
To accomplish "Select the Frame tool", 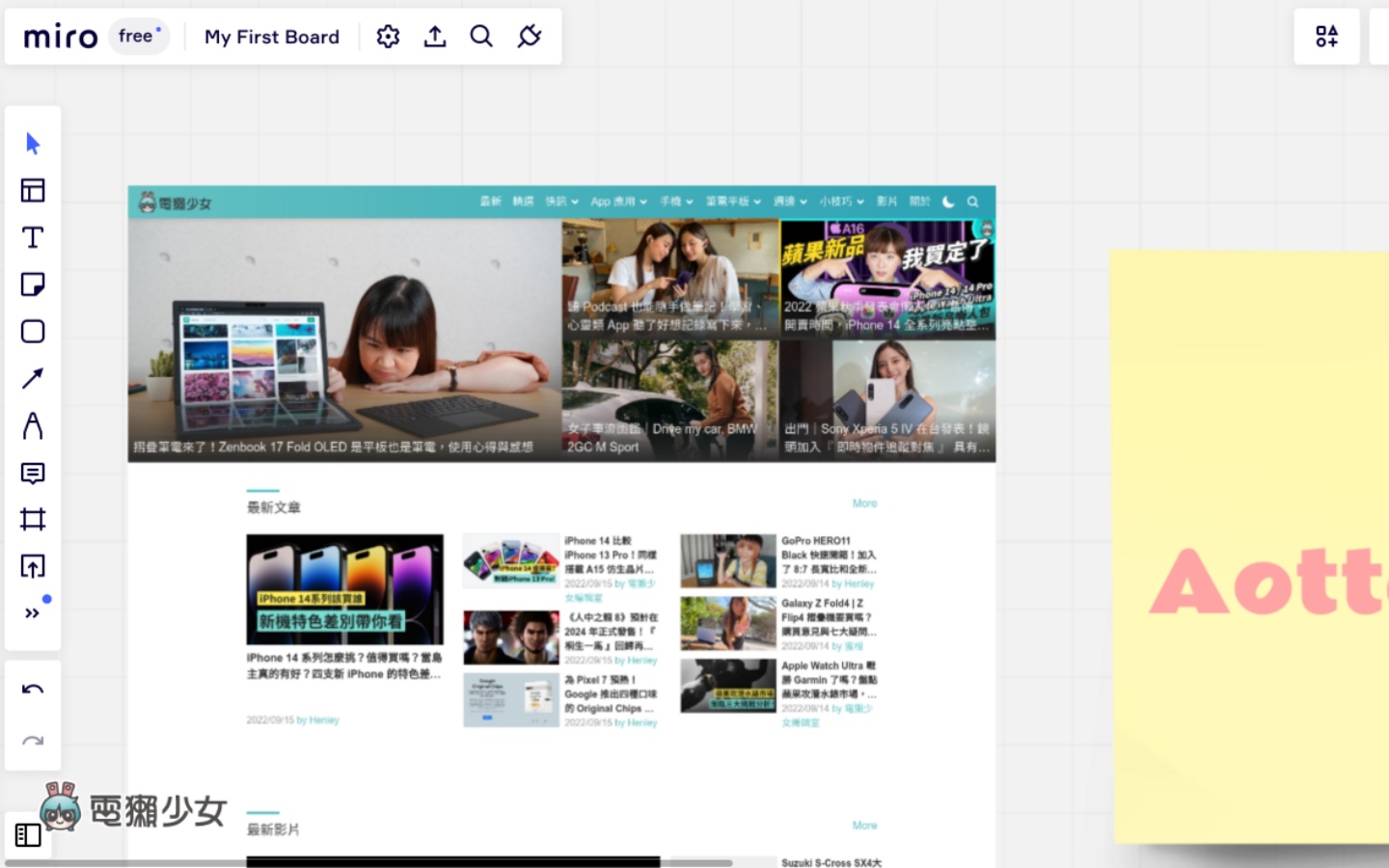I will point(33,520).
